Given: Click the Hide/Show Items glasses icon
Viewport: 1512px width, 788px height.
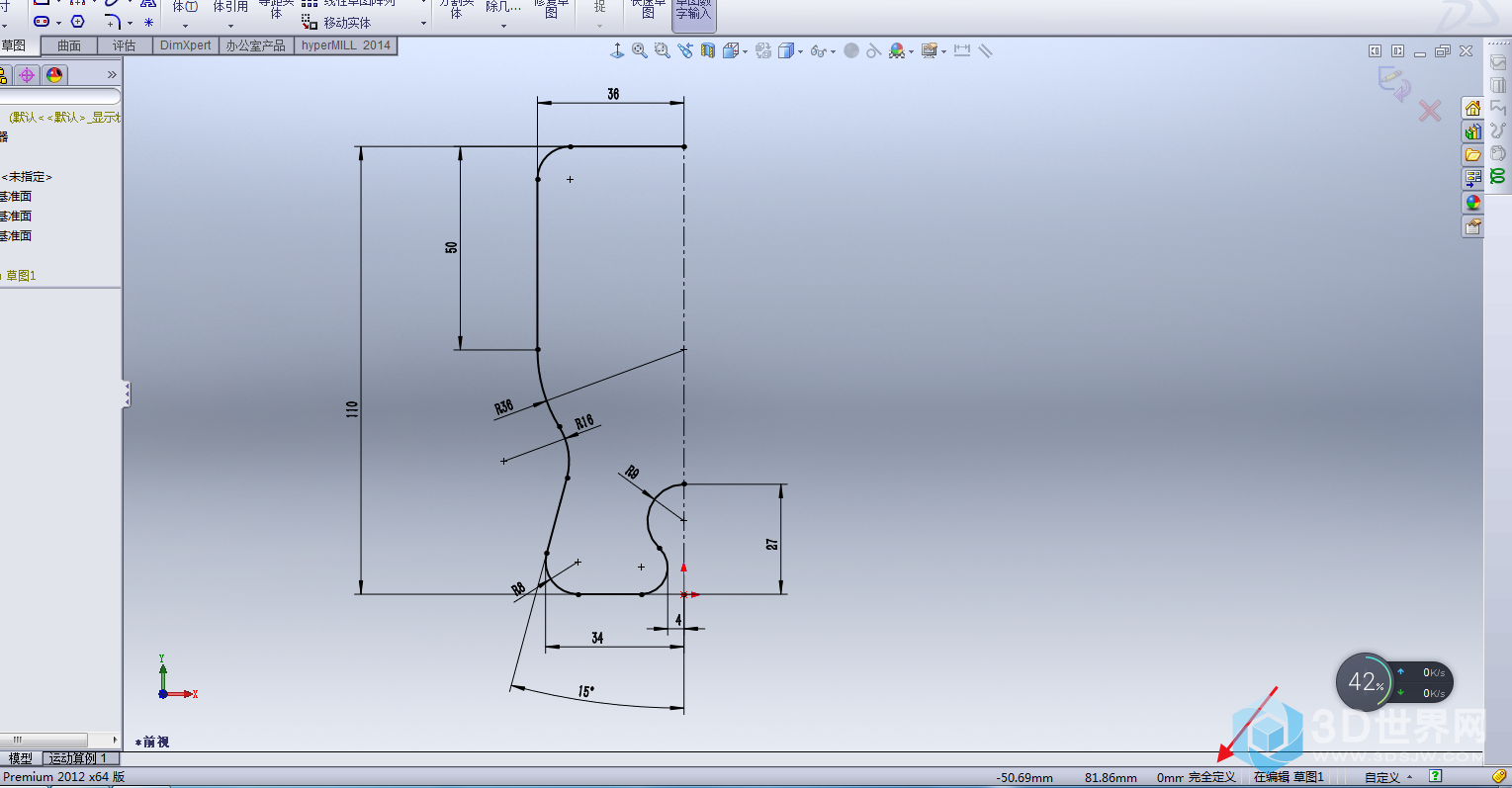Looking at the screenshot, I should [x=818, y=50].
